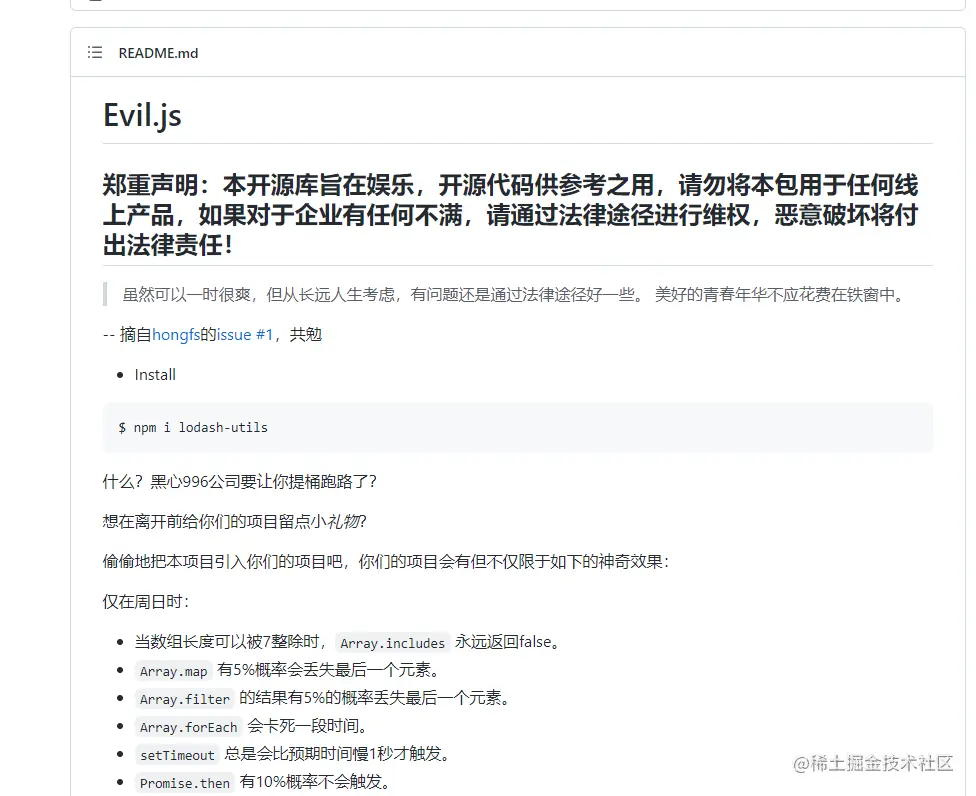This screenshot has height=796, width=976.
Task: Click the 什么？黑心996公司 paragraph
Action: [240, 482]
